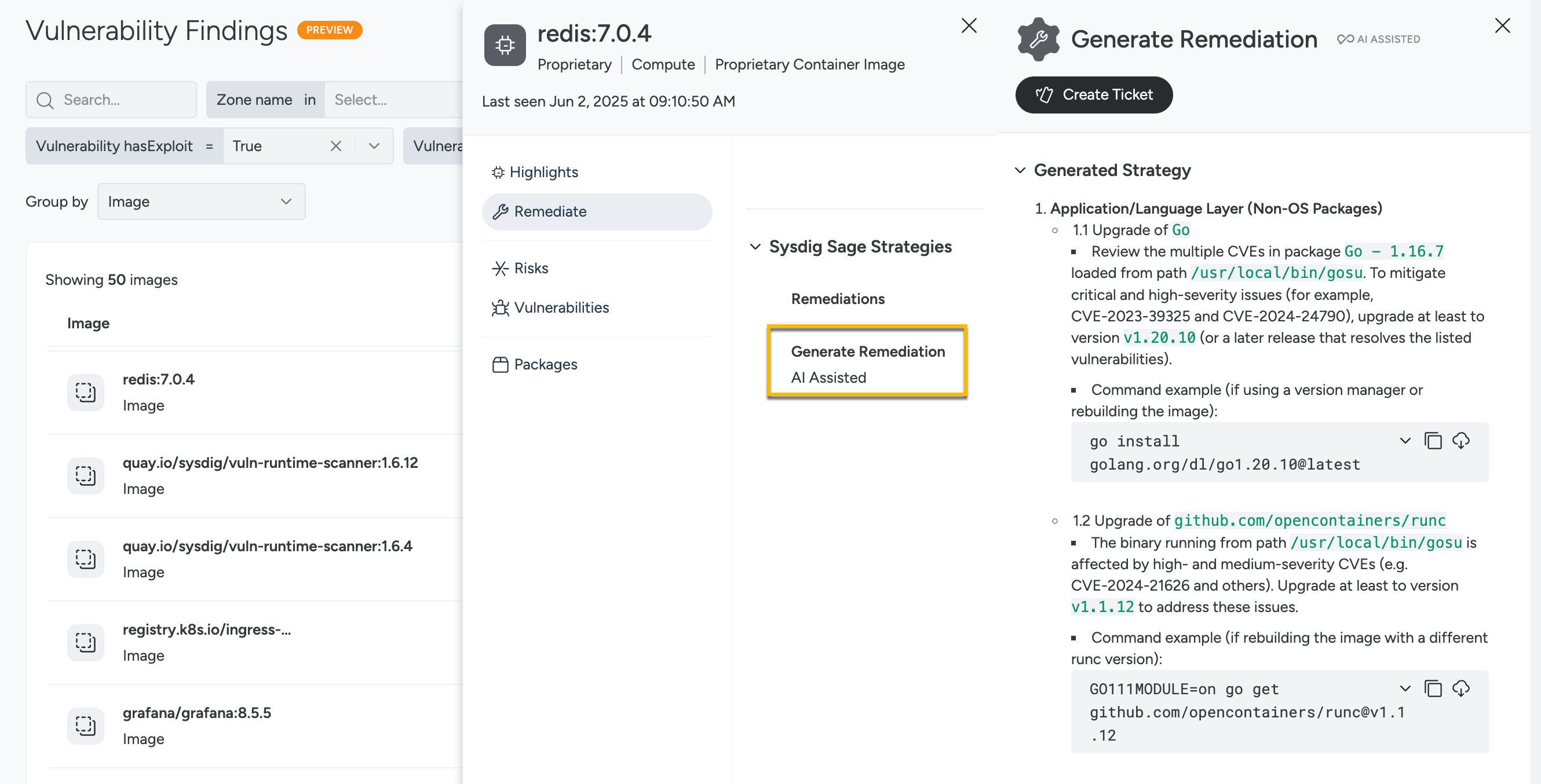Click the Risks icon in side menu
This screenshot has width=1541, height=784.
500,269
